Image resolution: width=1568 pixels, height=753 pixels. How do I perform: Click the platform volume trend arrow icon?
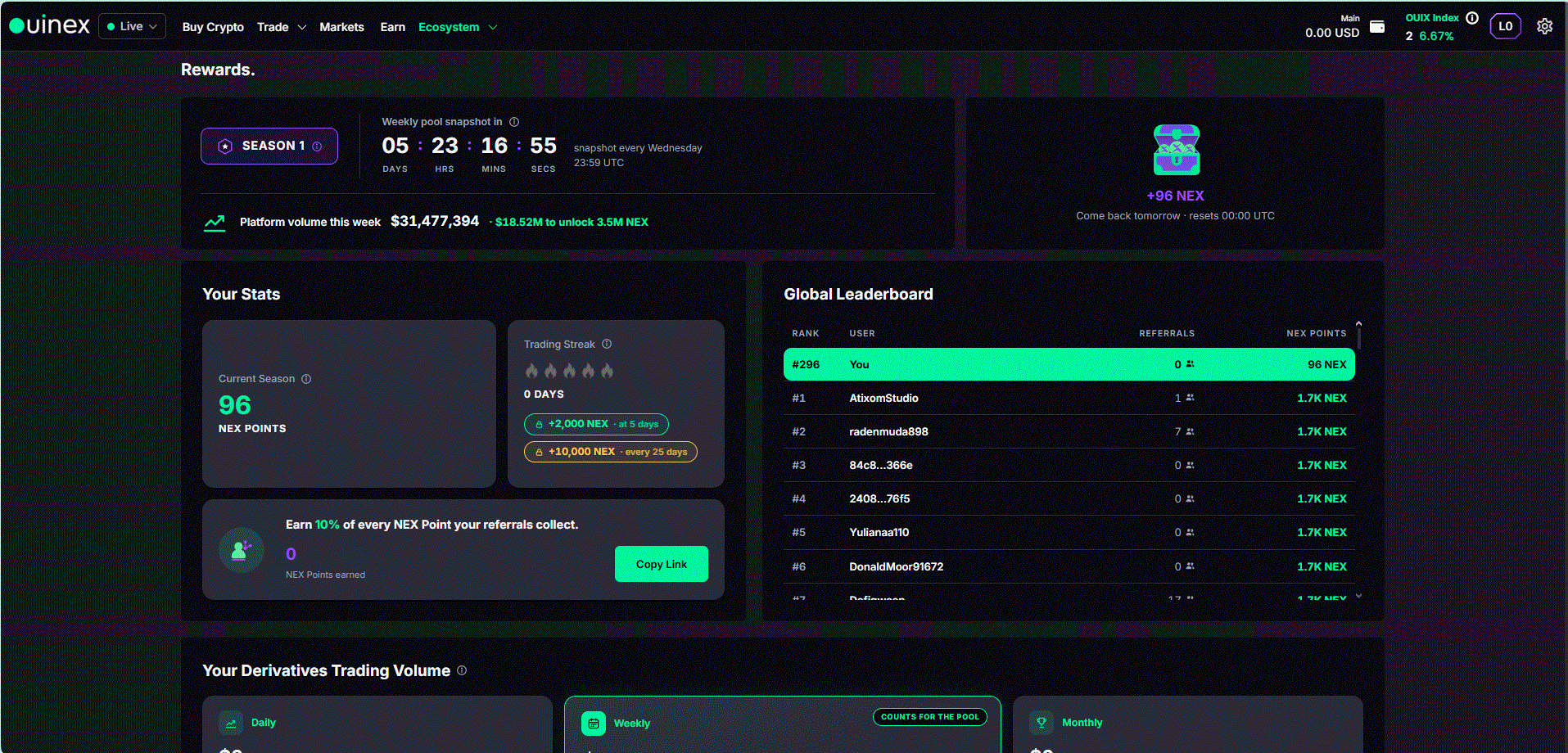pos(215,223)
